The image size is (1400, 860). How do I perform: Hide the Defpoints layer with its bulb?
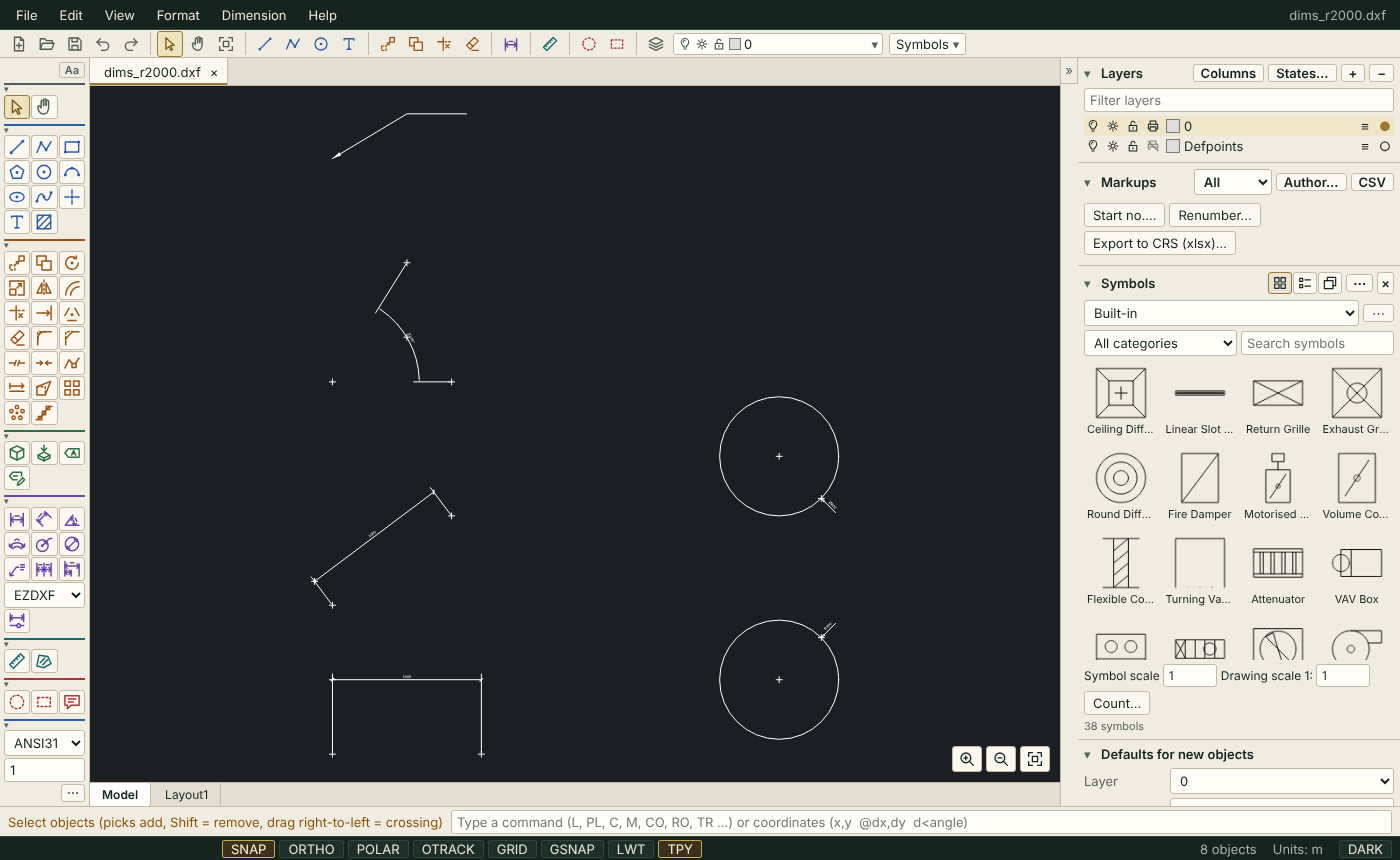pyautogui.click(x=1093, y=146)
